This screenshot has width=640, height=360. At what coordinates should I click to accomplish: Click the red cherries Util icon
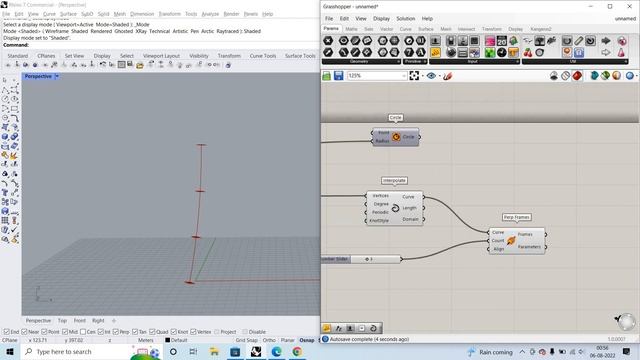(x=528, y=52)
